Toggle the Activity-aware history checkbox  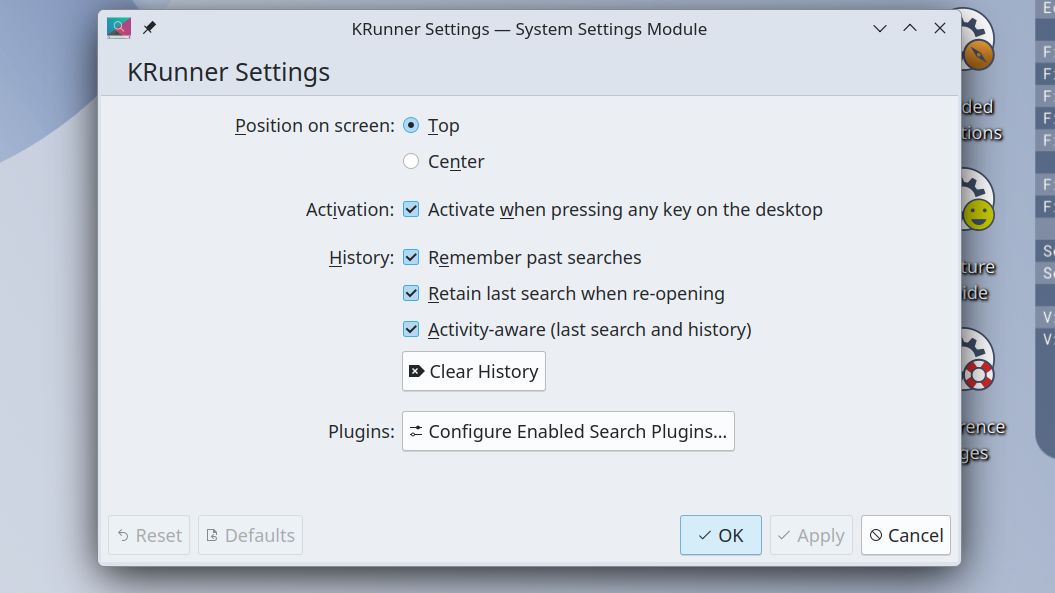click(411, 329)
